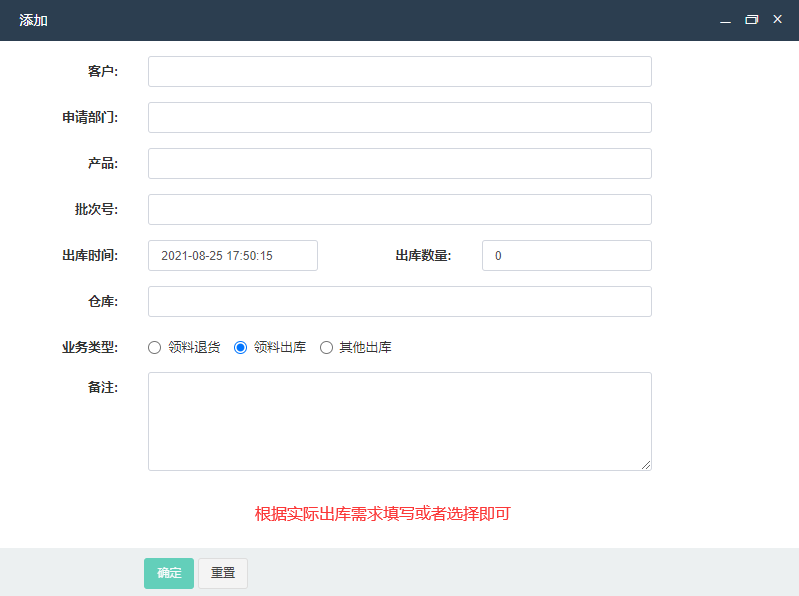The width and height of the screenshot is (799, 596).
Task: Select the 其他出库 radio option
Action: point(326,347)
